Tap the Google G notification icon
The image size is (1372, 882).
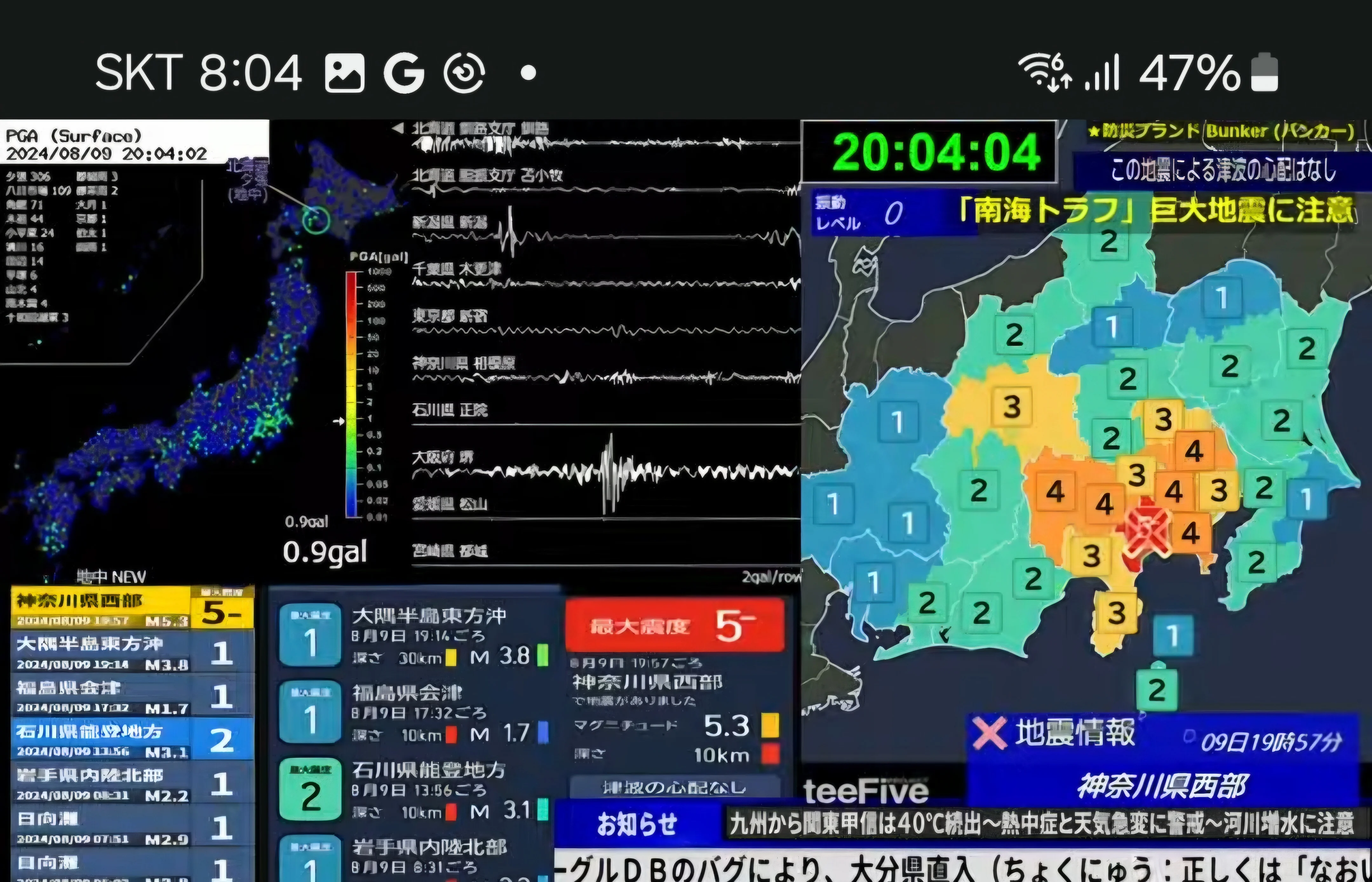(404, 73)
